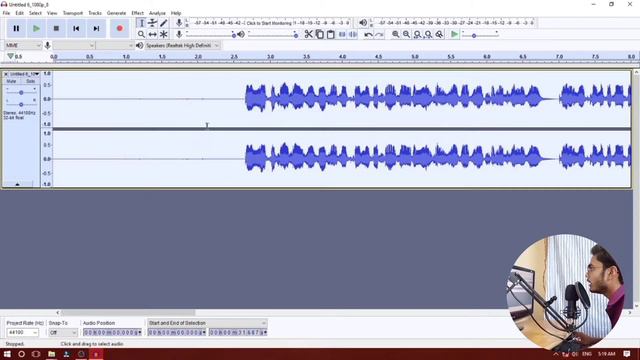Open the Tracks menu

point(95,13)
